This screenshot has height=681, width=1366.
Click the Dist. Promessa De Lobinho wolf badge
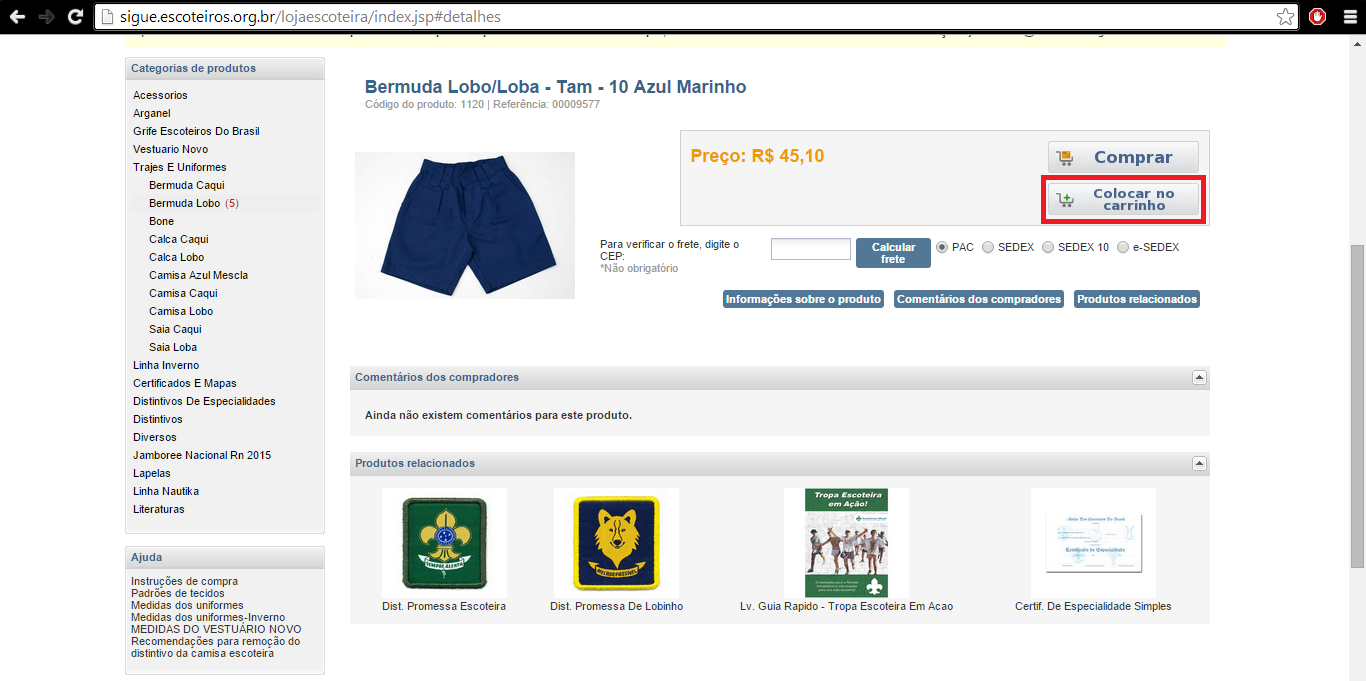click(x=616, y=543)
